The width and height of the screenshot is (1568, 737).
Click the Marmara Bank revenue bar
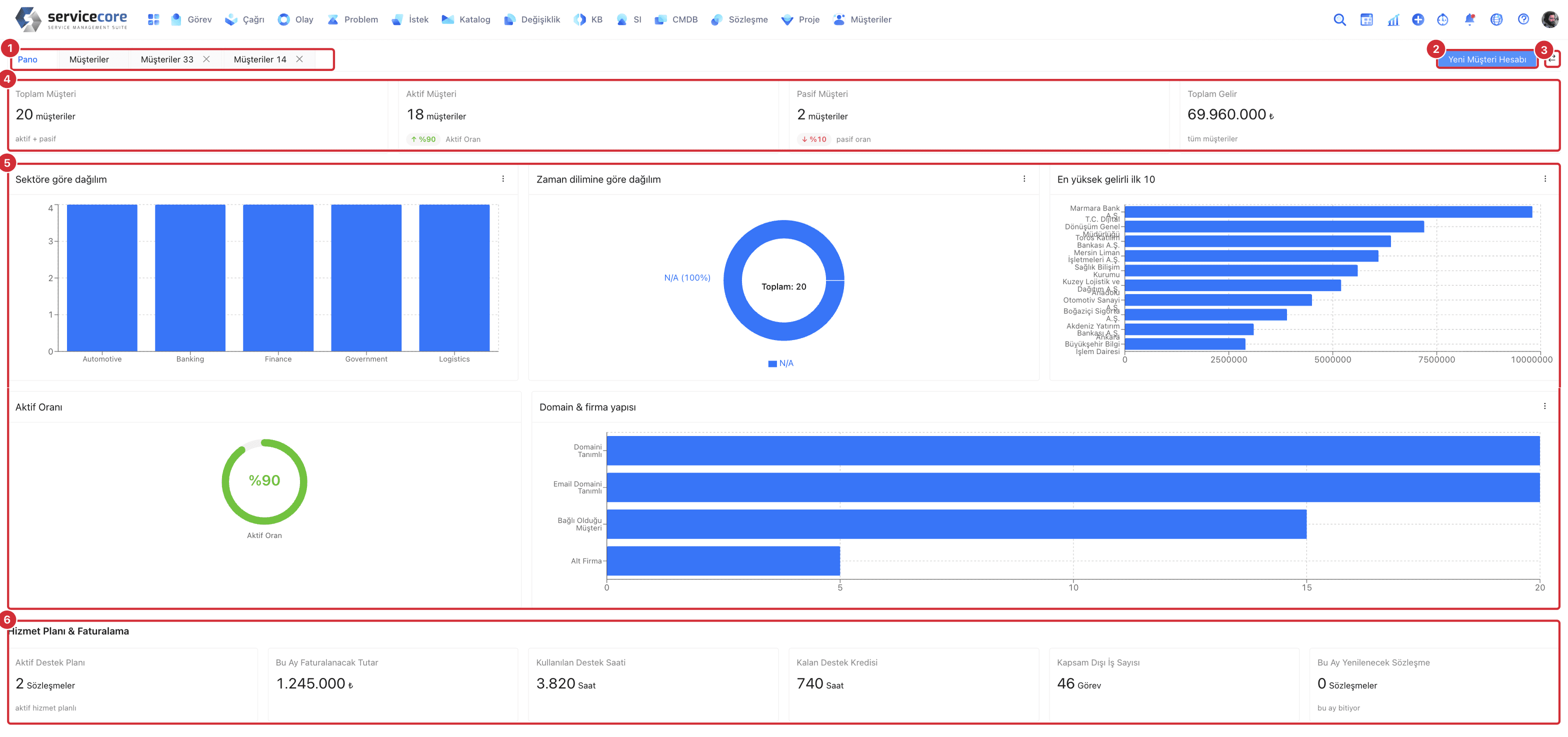1328,212
